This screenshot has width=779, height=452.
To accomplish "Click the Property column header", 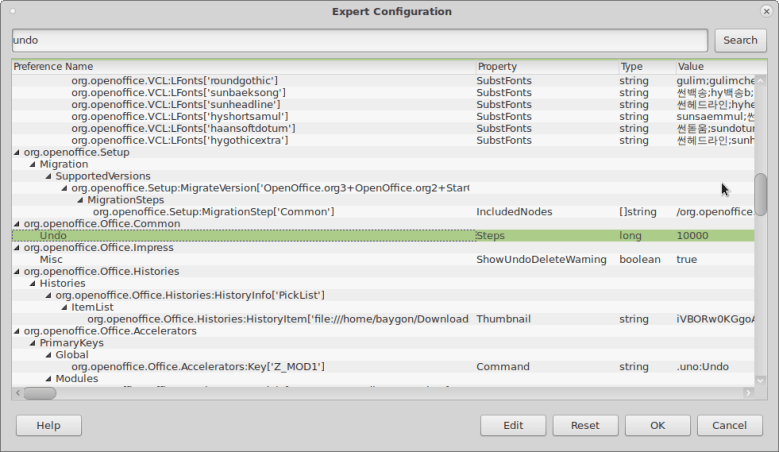I will coord(545,66).
